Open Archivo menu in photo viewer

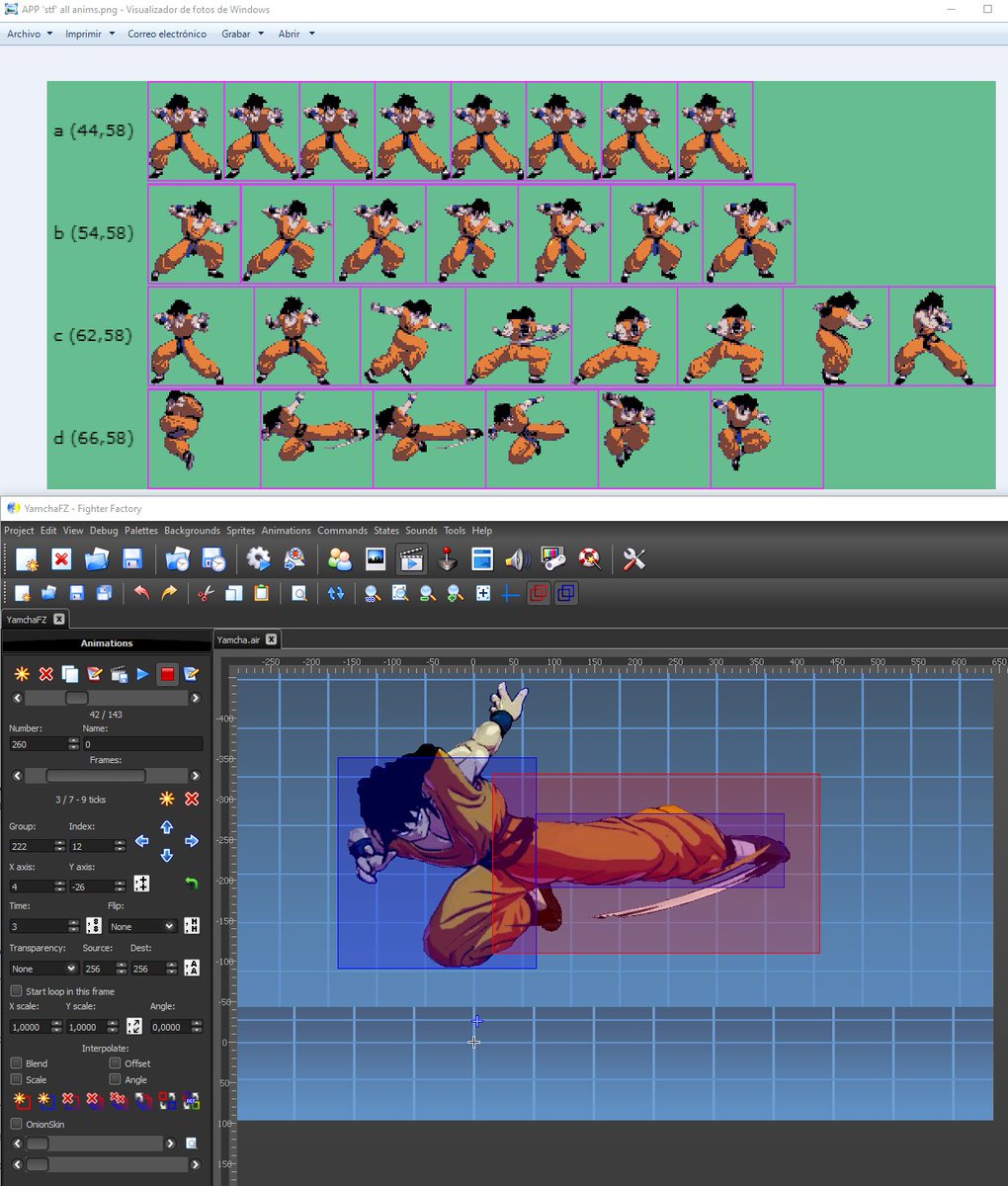pyautogui.click(x=29, y=34)
